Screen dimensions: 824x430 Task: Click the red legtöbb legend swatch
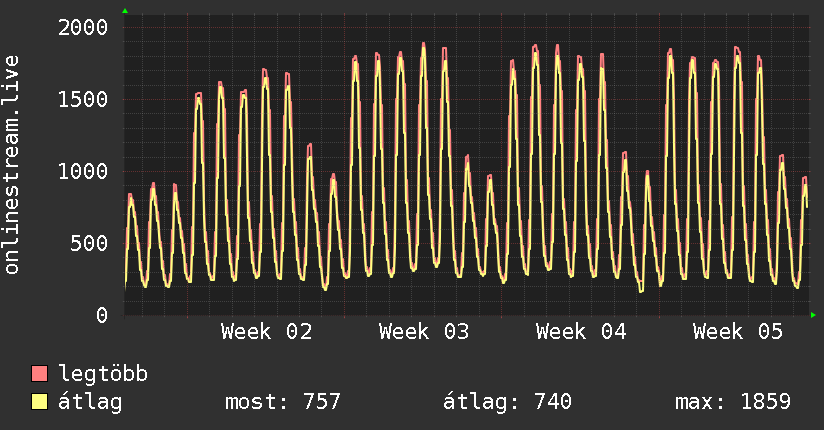point(40,375)
